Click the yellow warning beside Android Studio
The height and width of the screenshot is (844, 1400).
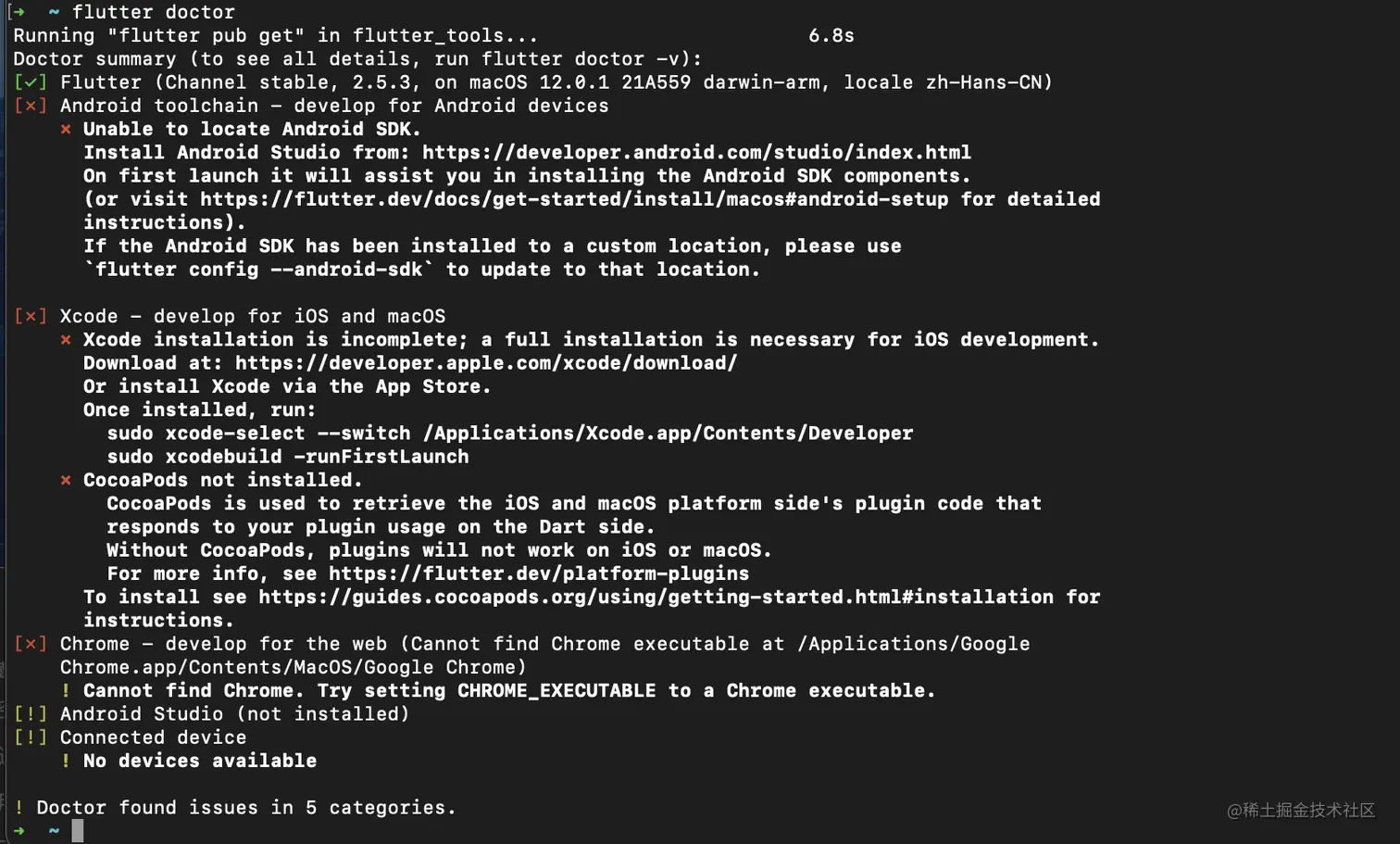31,714
